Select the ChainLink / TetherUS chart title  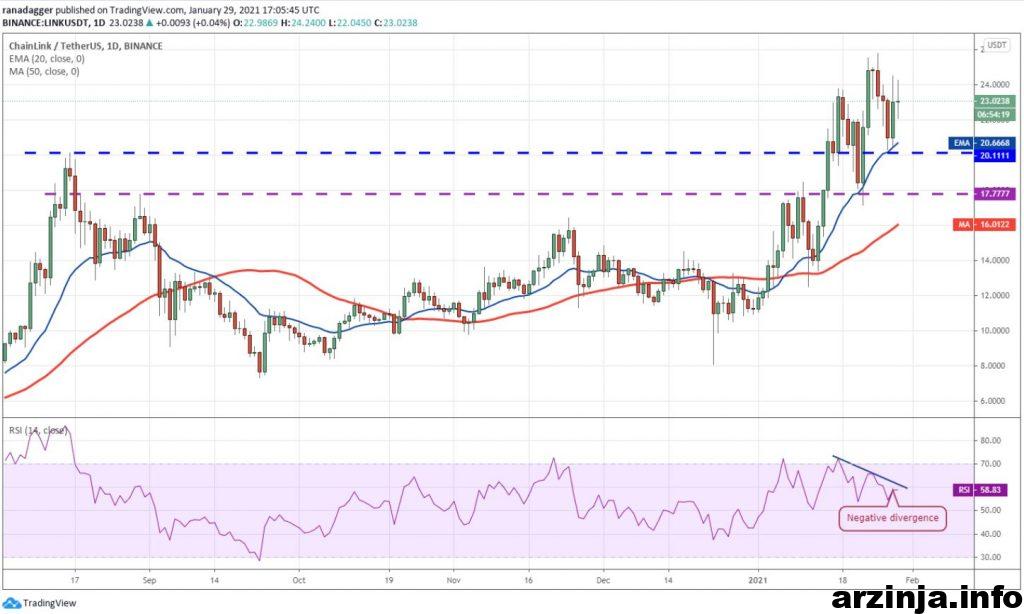pyautogui.click(x=86, y=46)
